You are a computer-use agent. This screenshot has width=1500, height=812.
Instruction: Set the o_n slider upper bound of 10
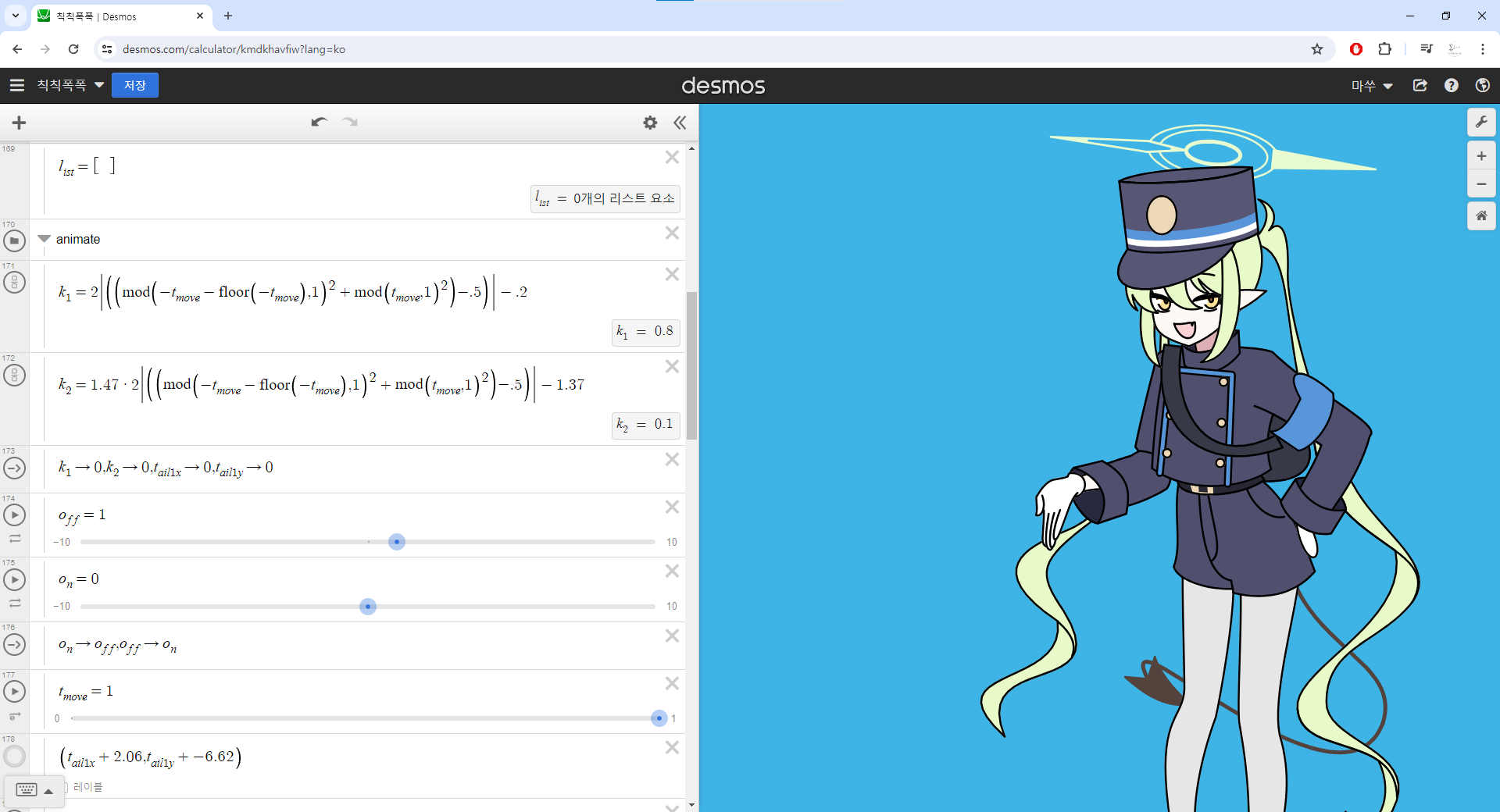(x=672, y=606)
